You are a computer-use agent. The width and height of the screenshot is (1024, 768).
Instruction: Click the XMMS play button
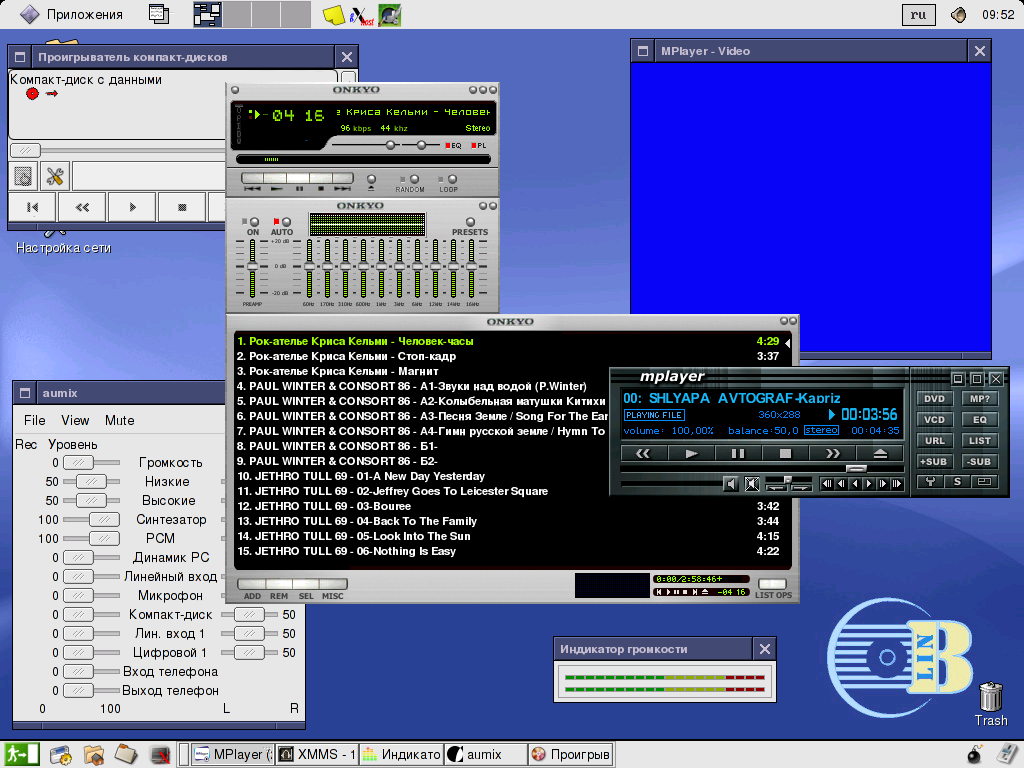pyautogui.click(x=276, y=178)
